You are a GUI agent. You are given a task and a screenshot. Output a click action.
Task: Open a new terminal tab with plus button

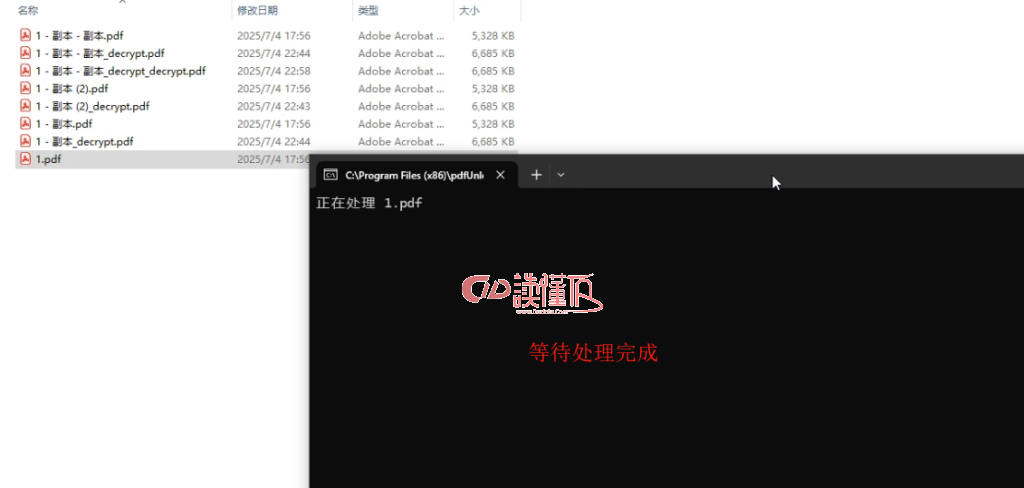(x=536, y=174)
